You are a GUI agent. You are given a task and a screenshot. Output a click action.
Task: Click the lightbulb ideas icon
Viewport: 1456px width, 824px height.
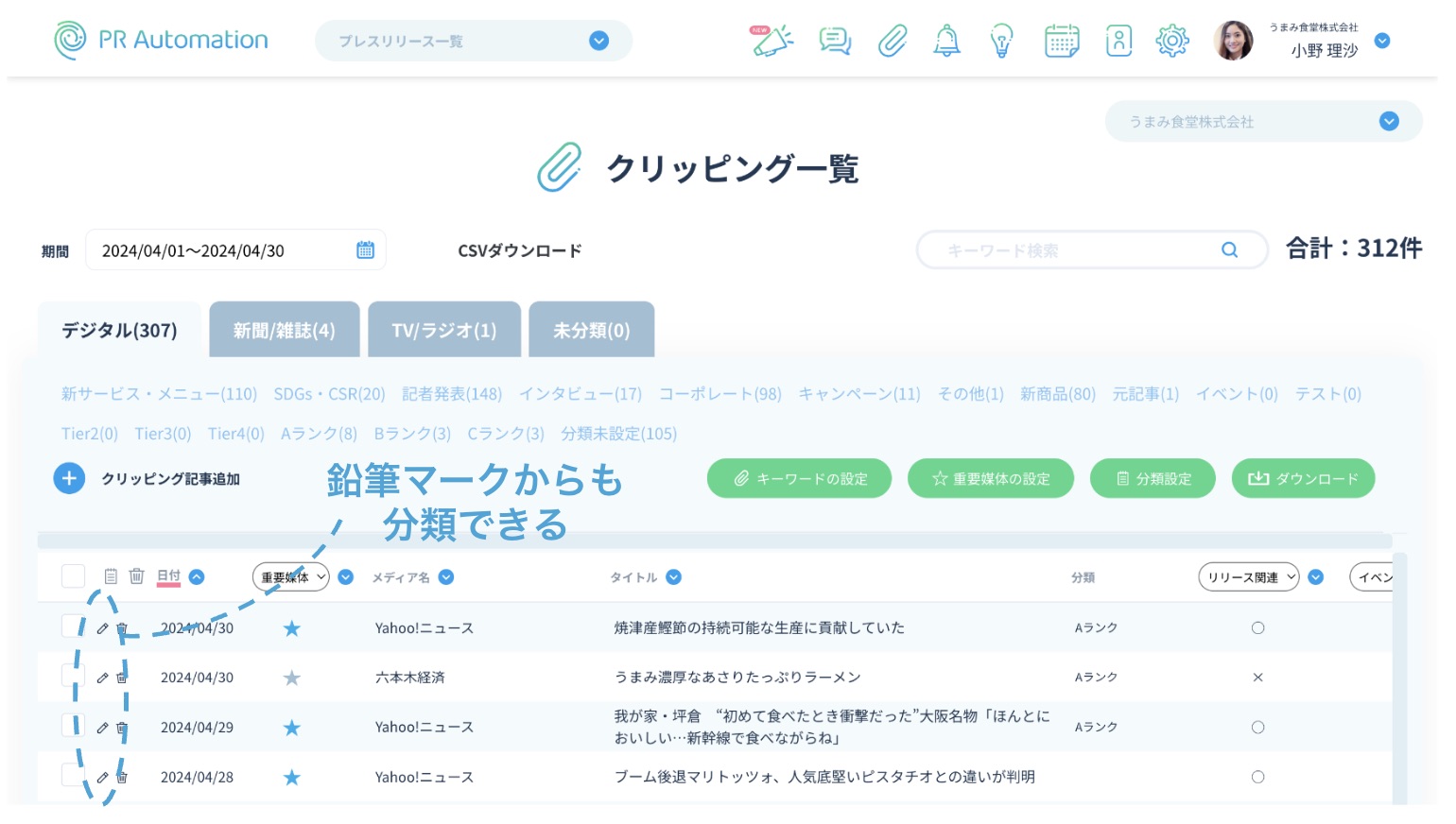click(1001, 41)
